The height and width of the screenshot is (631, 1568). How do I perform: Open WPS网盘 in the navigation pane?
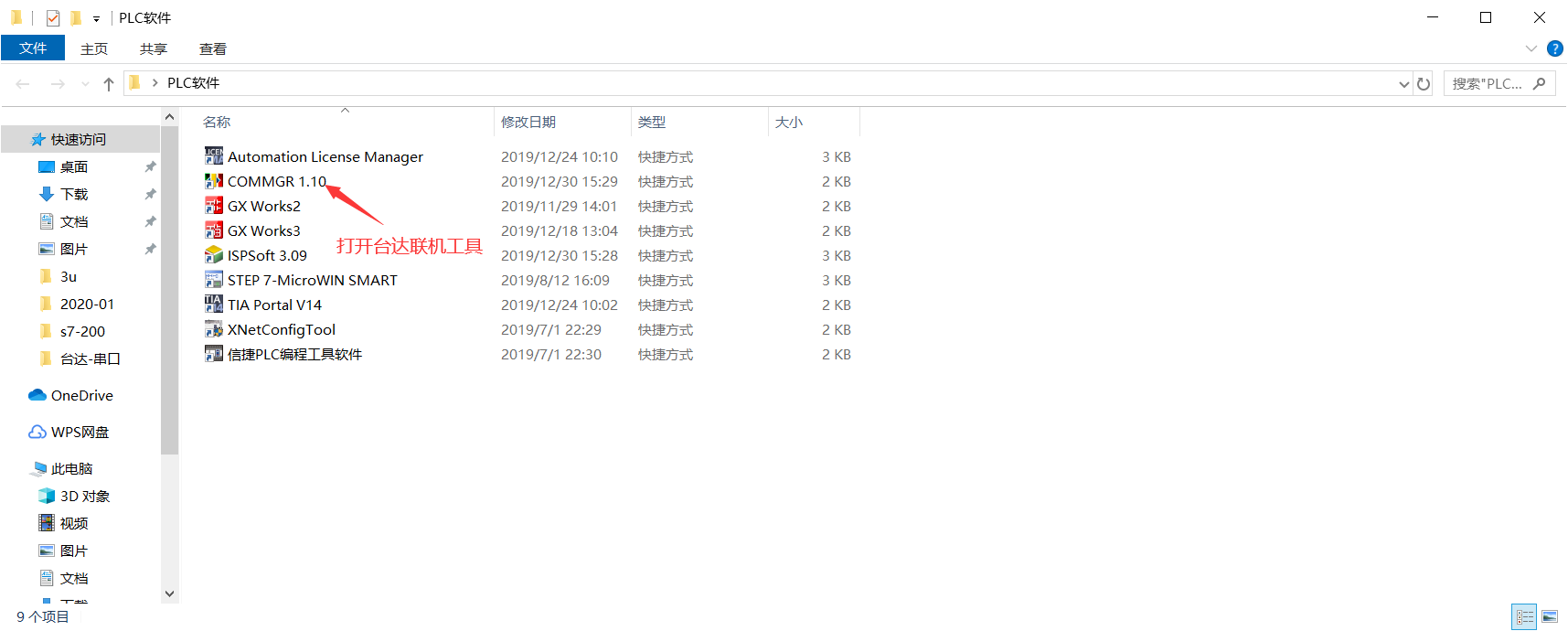click(x=69, y=432)
